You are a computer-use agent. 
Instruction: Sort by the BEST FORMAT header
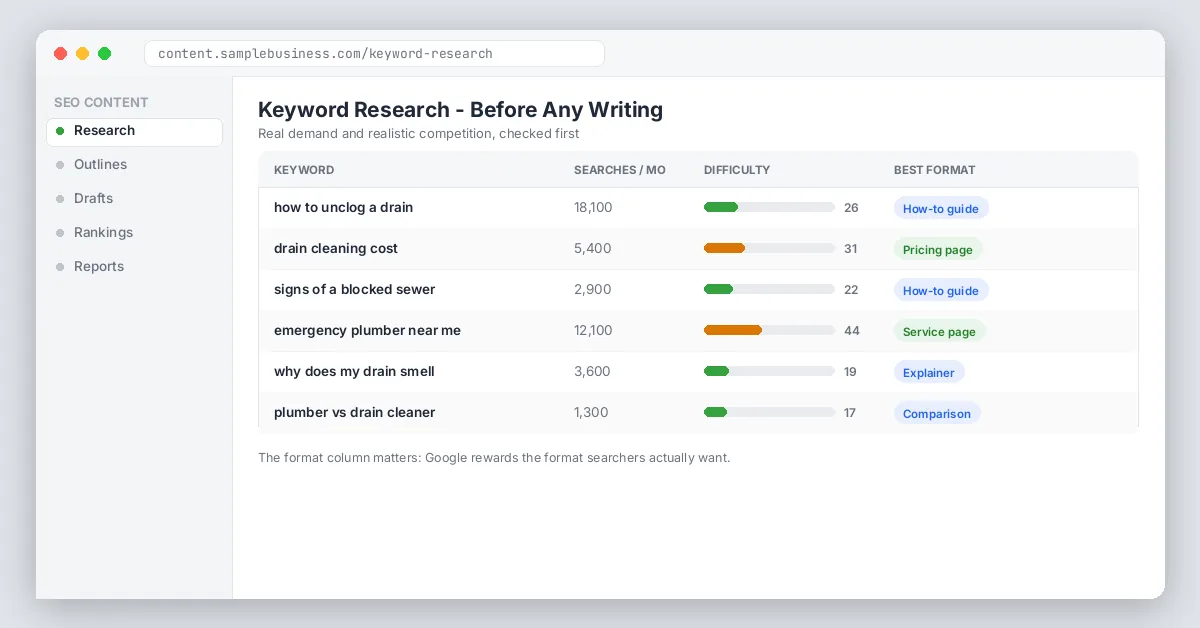tap(934, 170)
